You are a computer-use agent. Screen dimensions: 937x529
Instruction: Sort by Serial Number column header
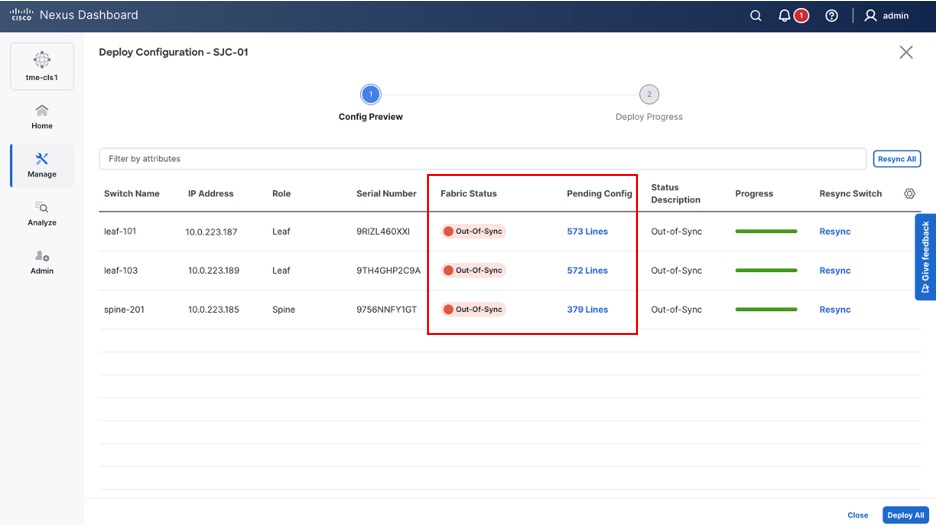386,194
